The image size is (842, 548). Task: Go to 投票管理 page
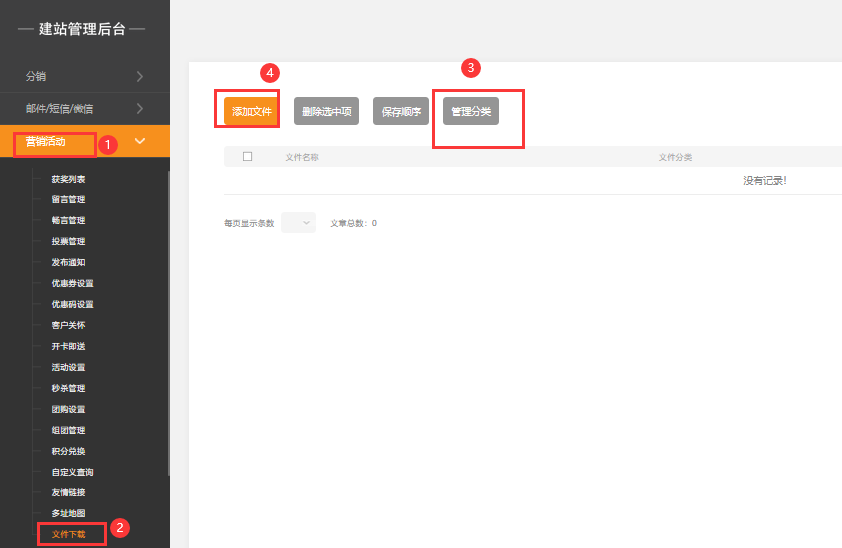[68, 242]
